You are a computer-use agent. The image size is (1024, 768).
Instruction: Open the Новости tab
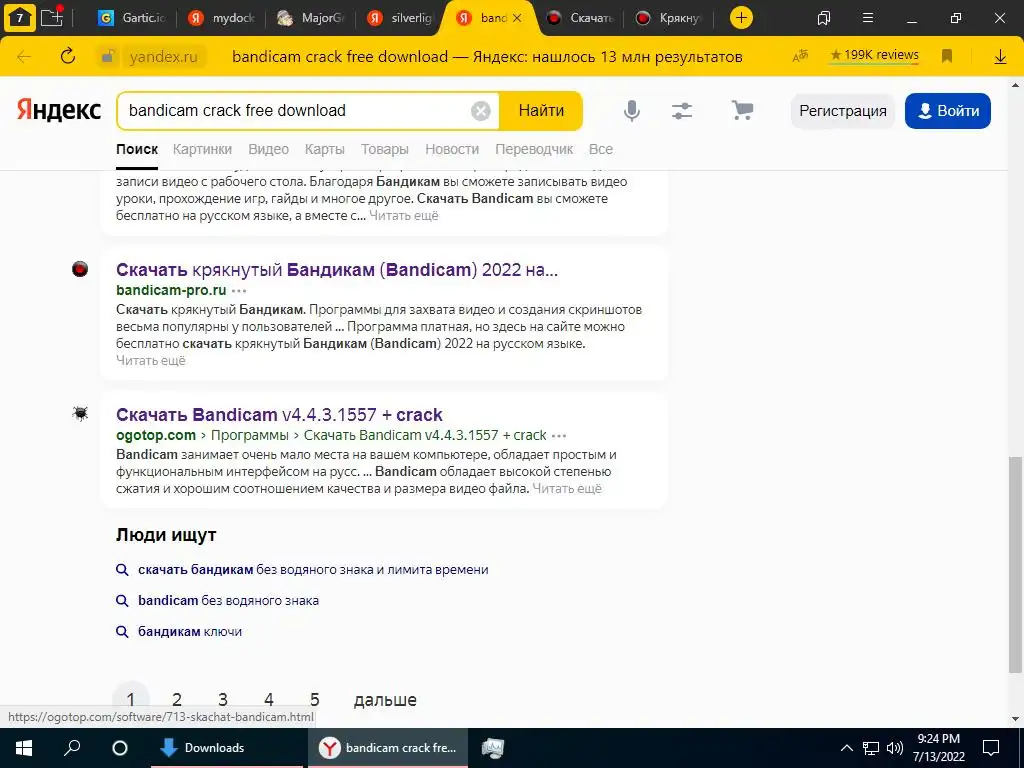(452, 149)
